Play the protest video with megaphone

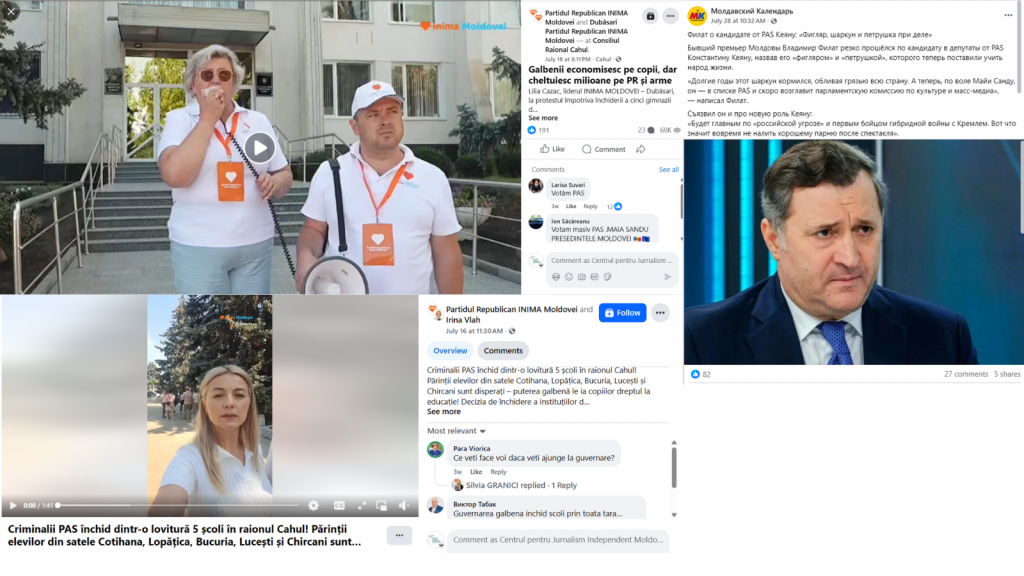[x=259, y=148]
